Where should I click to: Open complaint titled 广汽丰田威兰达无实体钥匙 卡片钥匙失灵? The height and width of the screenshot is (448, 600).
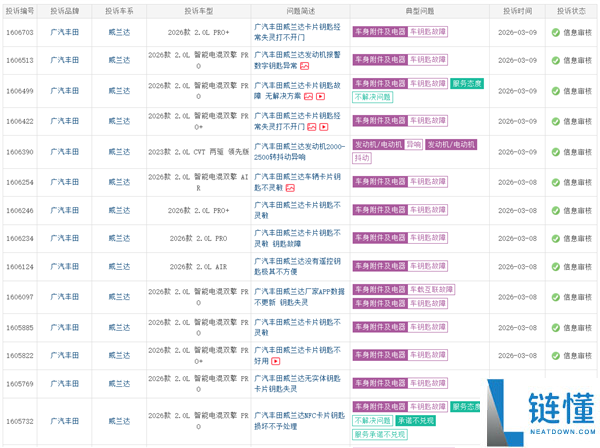point(297,384)
